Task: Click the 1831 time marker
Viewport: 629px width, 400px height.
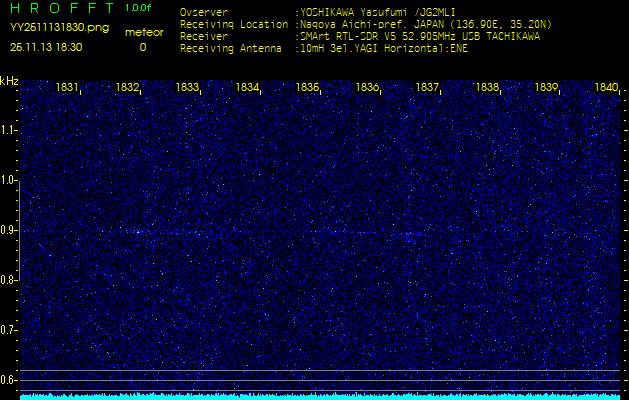Action: pos(68,88)
